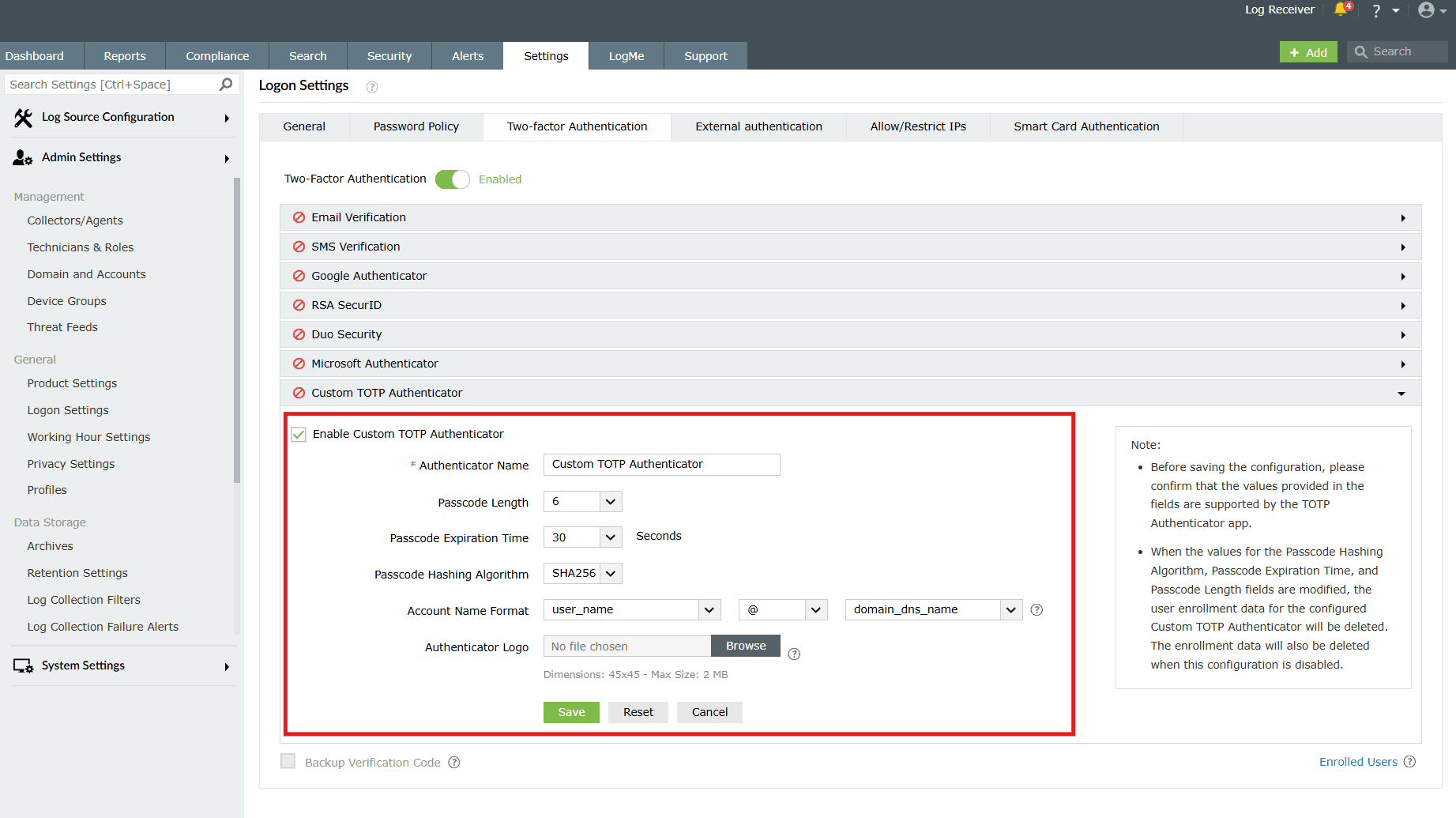
Task: Open the domain_dns_name dropdown
Action: (934, 609)
